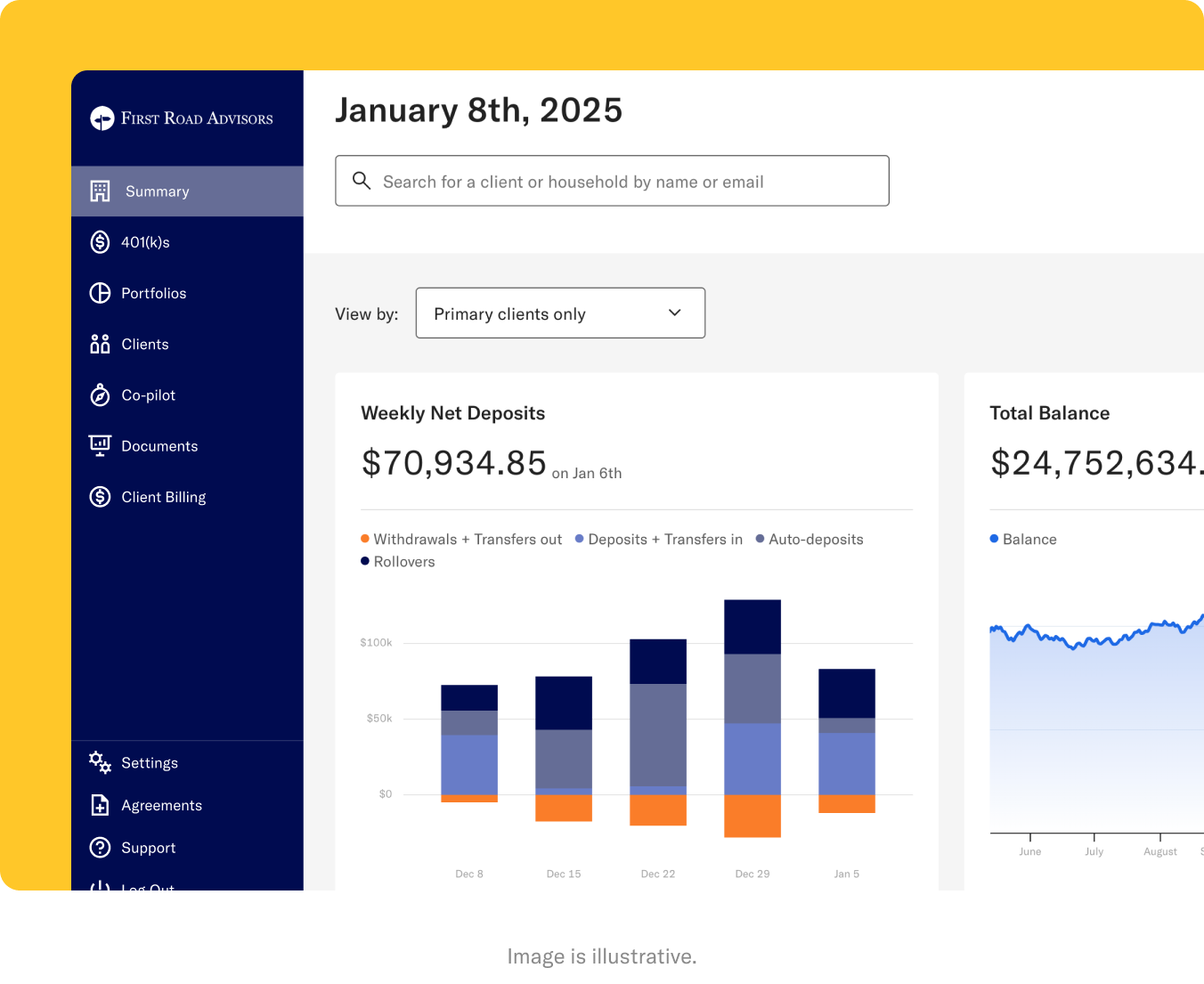This screenshot has height=984, width=1204.
Task: Click the 401(k)s dollar icon
Action: [100, 242]
